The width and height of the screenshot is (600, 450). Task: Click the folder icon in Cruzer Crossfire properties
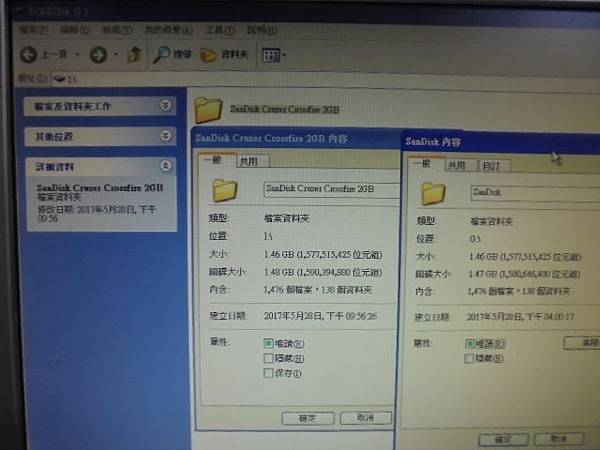click(x=225, y=190)
